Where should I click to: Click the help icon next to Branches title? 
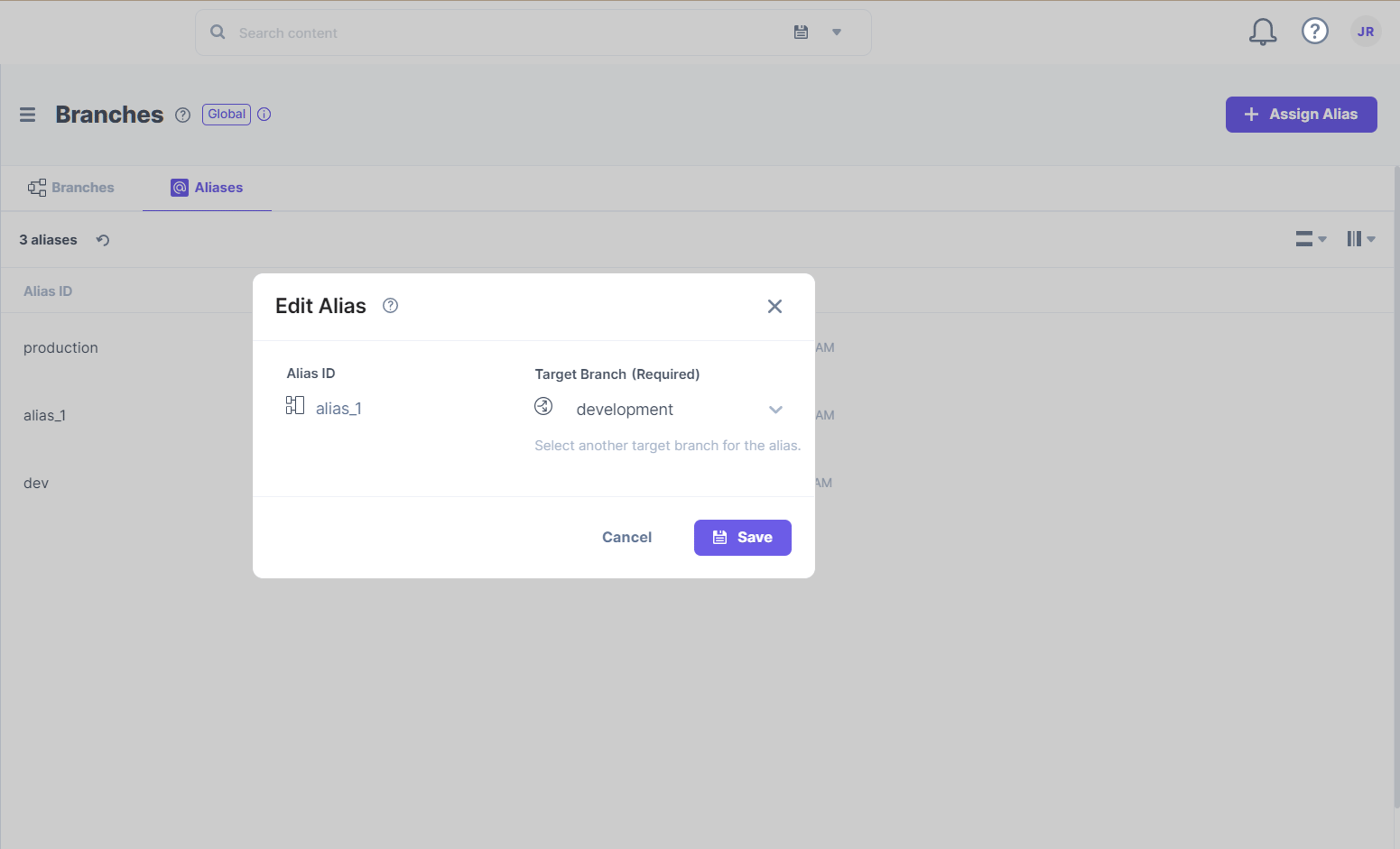point(182,115)
